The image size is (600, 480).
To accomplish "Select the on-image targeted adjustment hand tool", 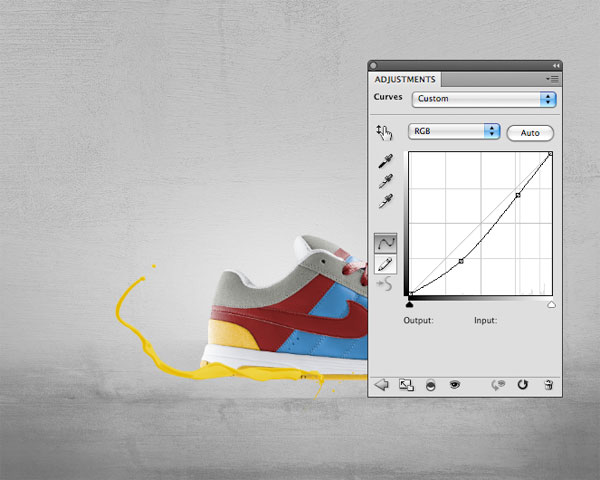I will coord(384,132).
